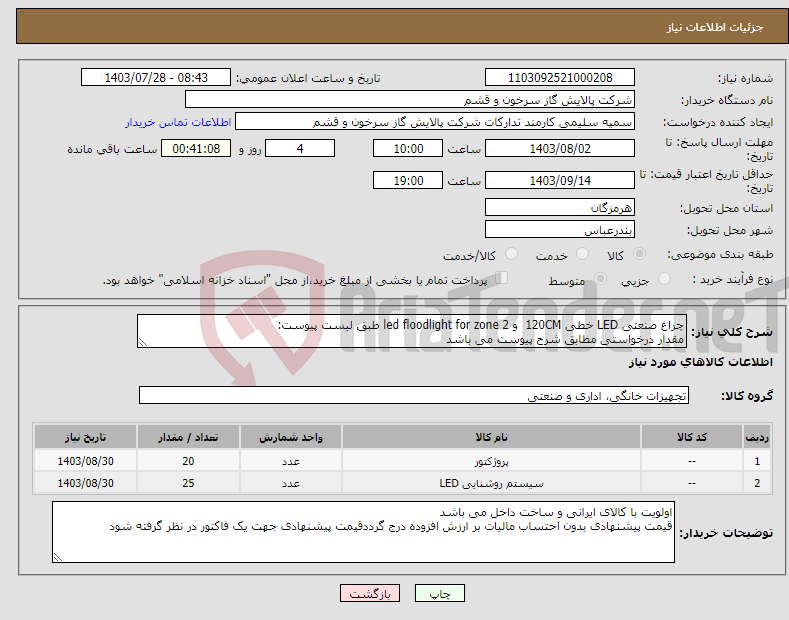
Task: Click the resize handle of buyer notes textarea
Action: [58, 557]
